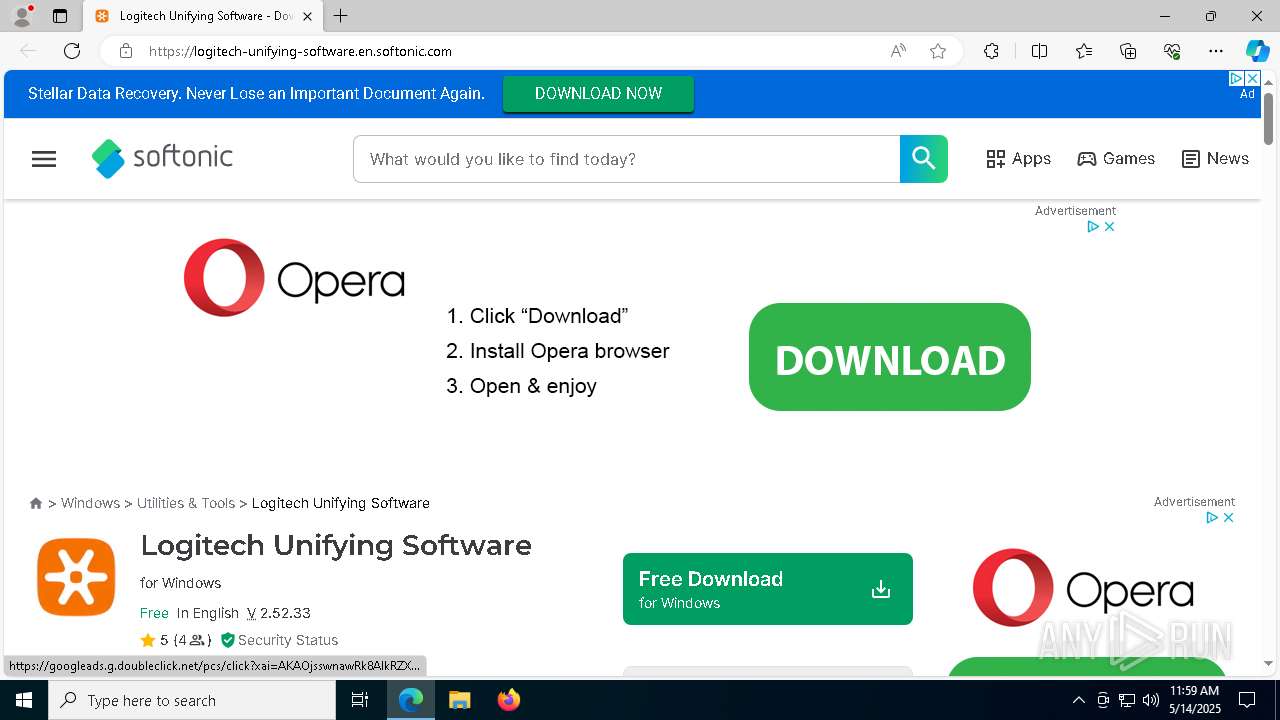Image resolution: width=1280 pixels, height=720 pixels.
Task: Open Browser essentials icon
Action: pos(1172,51)
